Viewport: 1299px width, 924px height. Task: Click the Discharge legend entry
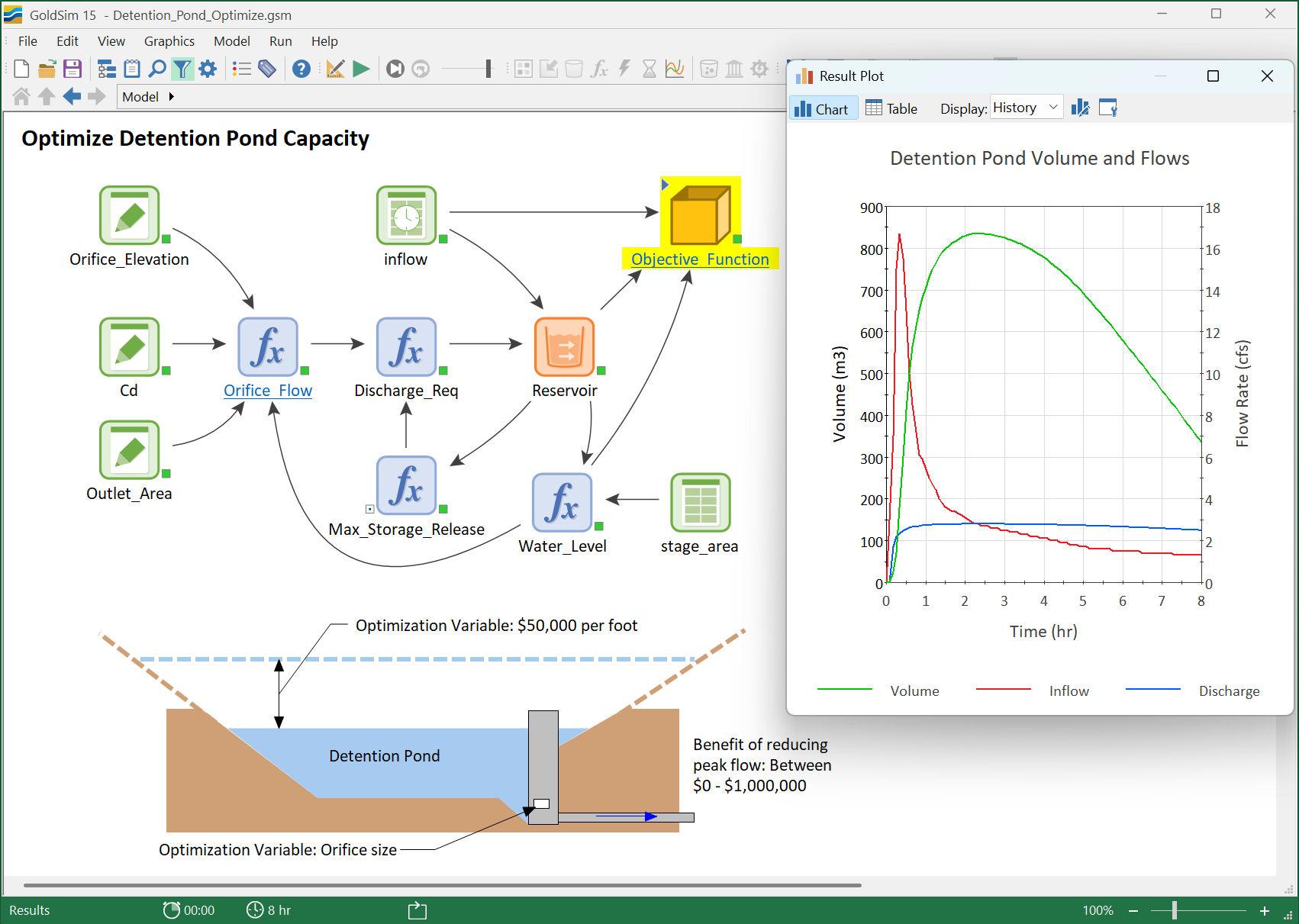(x=1193, y=691)
